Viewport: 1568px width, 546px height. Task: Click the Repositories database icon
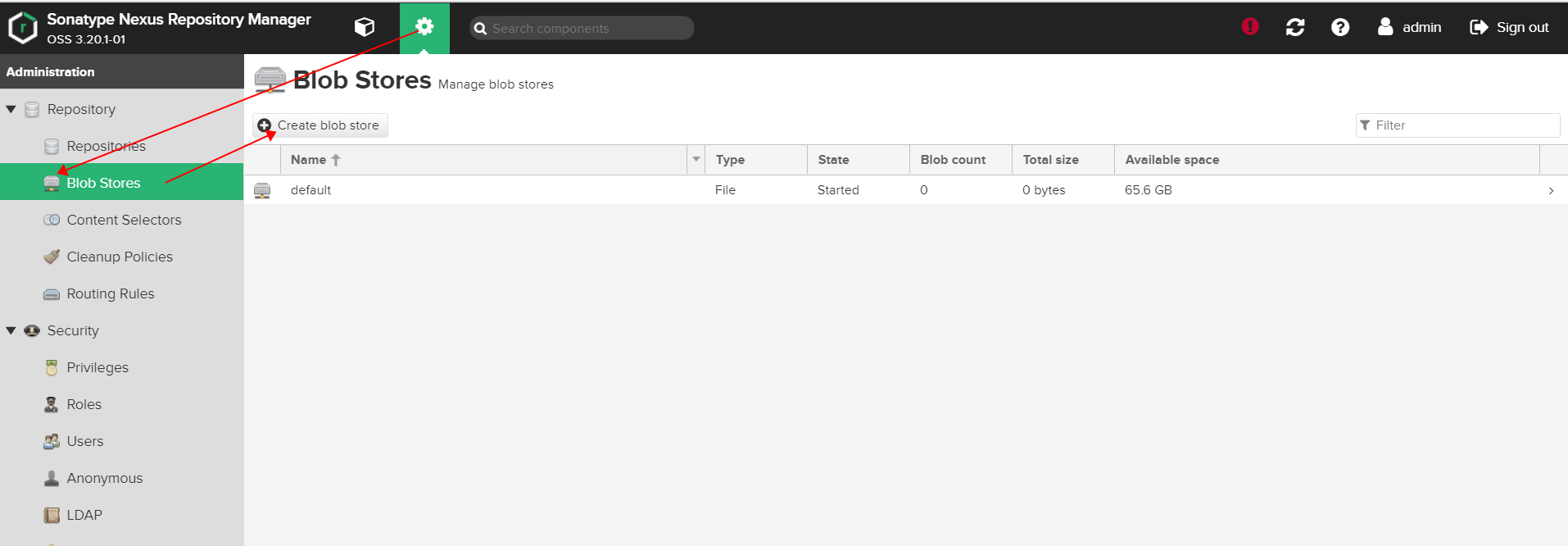[x=52, y=146]
